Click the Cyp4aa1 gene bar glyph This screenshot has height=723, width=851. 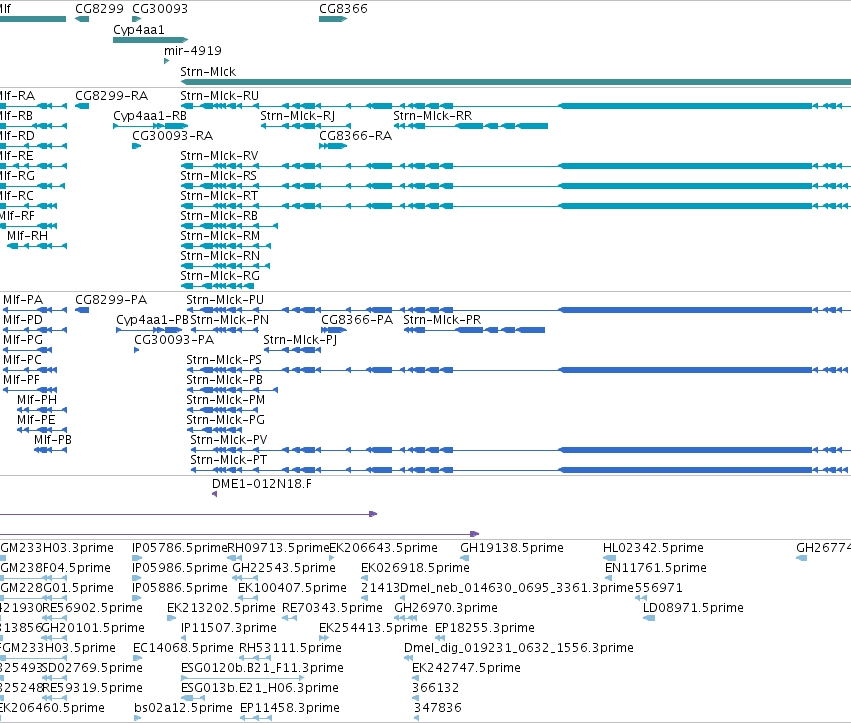coord(150,40)
